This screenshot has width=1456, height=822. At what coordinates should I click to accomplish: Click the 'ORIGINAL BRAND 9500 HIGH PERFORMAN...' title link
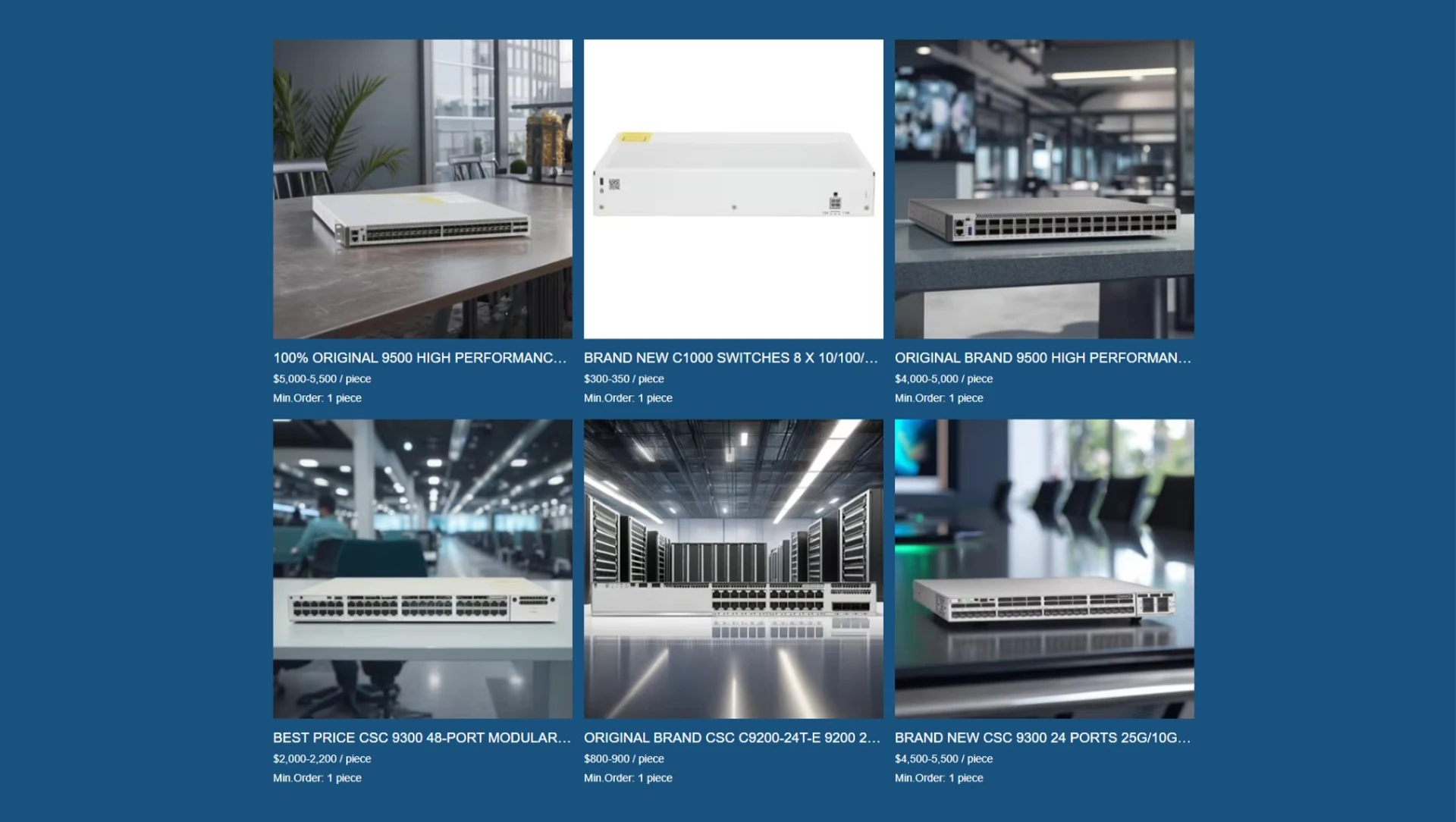pos(1043,358)
